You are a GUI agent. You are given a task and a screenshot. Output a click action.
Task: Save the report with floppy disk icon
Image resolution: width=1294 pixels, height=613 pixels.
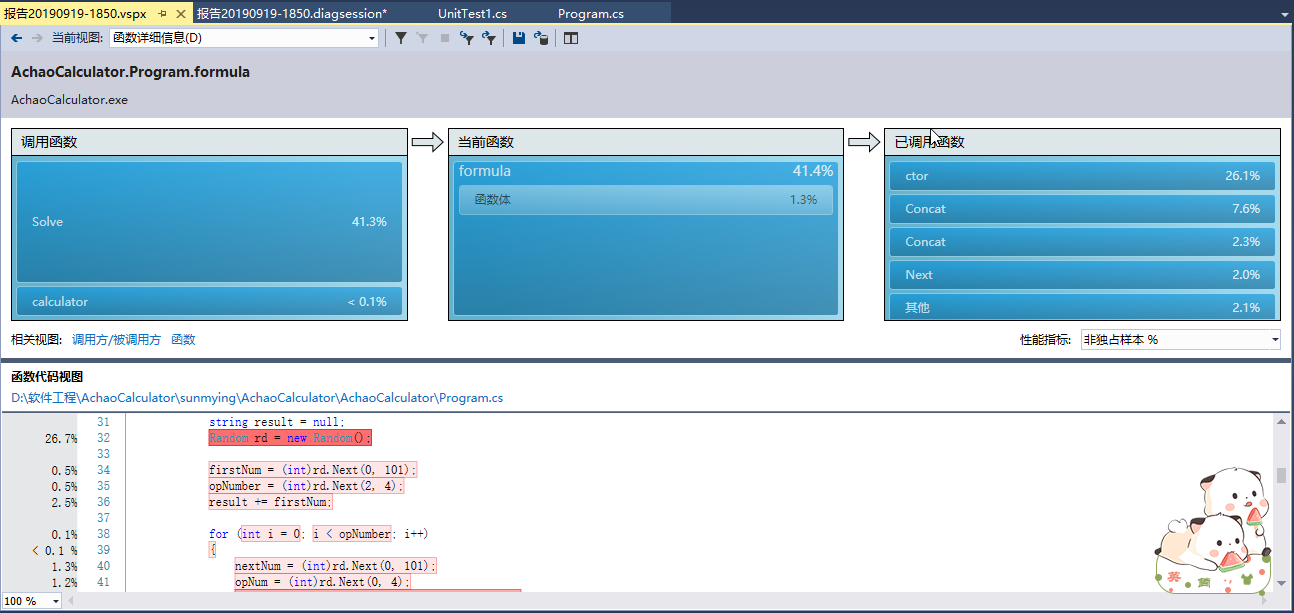pos(519,38)
